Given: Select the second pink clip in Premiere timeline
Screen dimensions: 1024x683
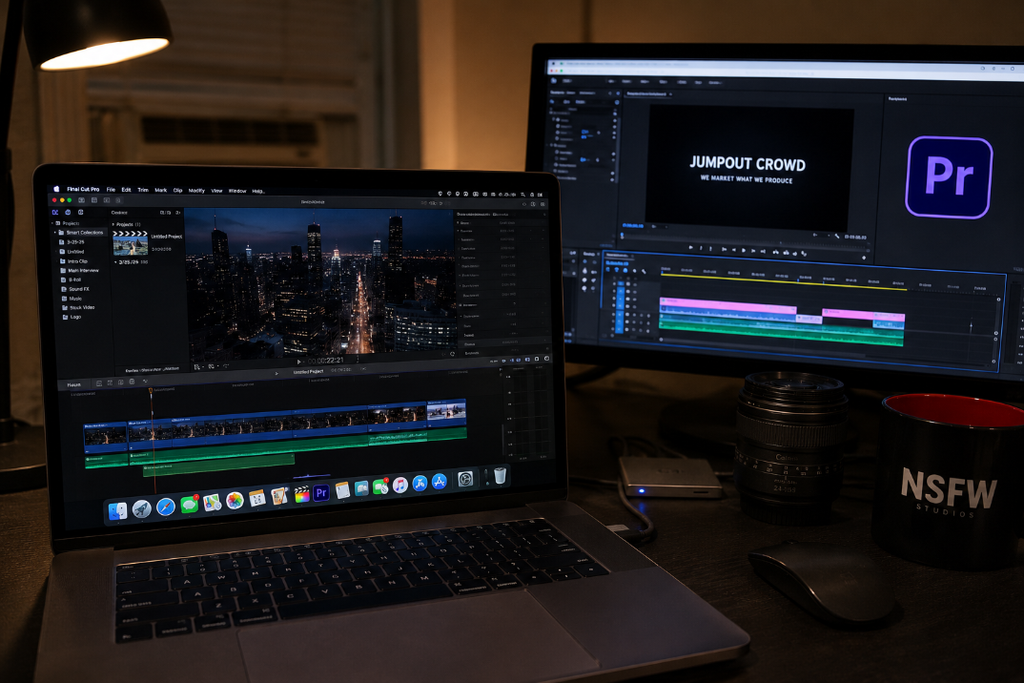Looking at the screenshot, I should pyautogui.click(x=863, y=314).
